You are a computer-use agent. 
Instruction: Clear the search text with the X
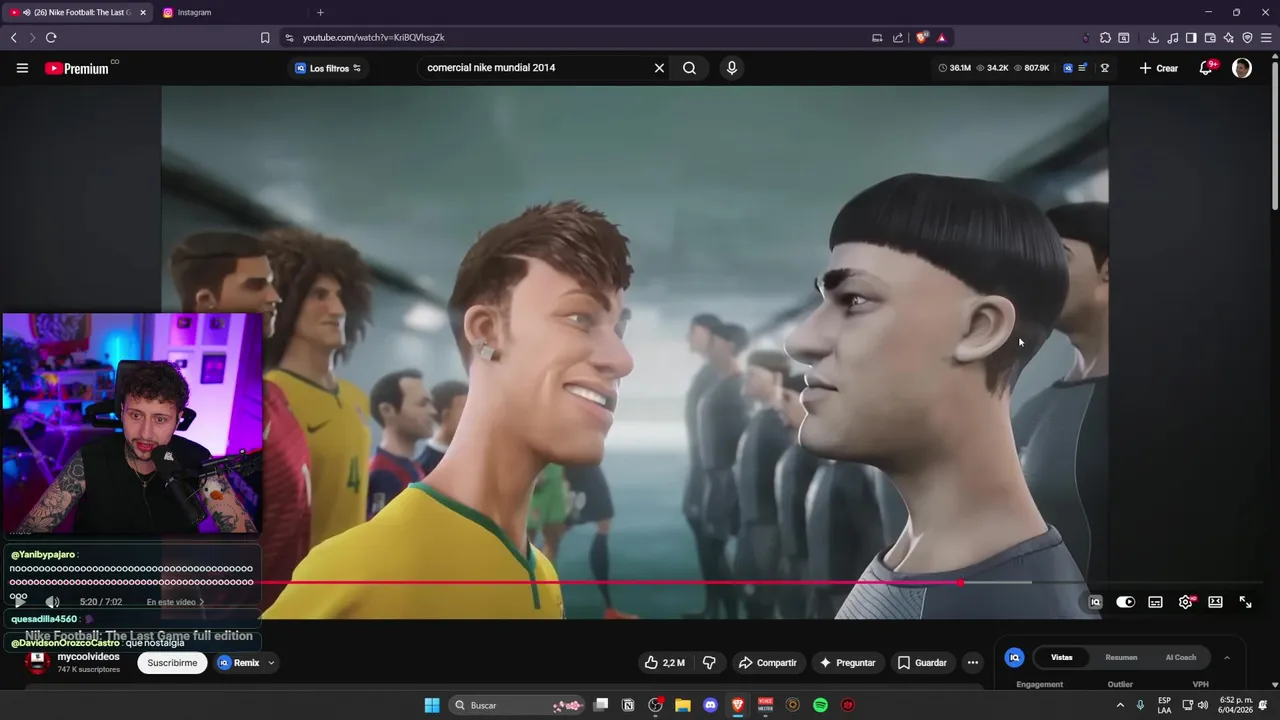(x=659, y=68)
